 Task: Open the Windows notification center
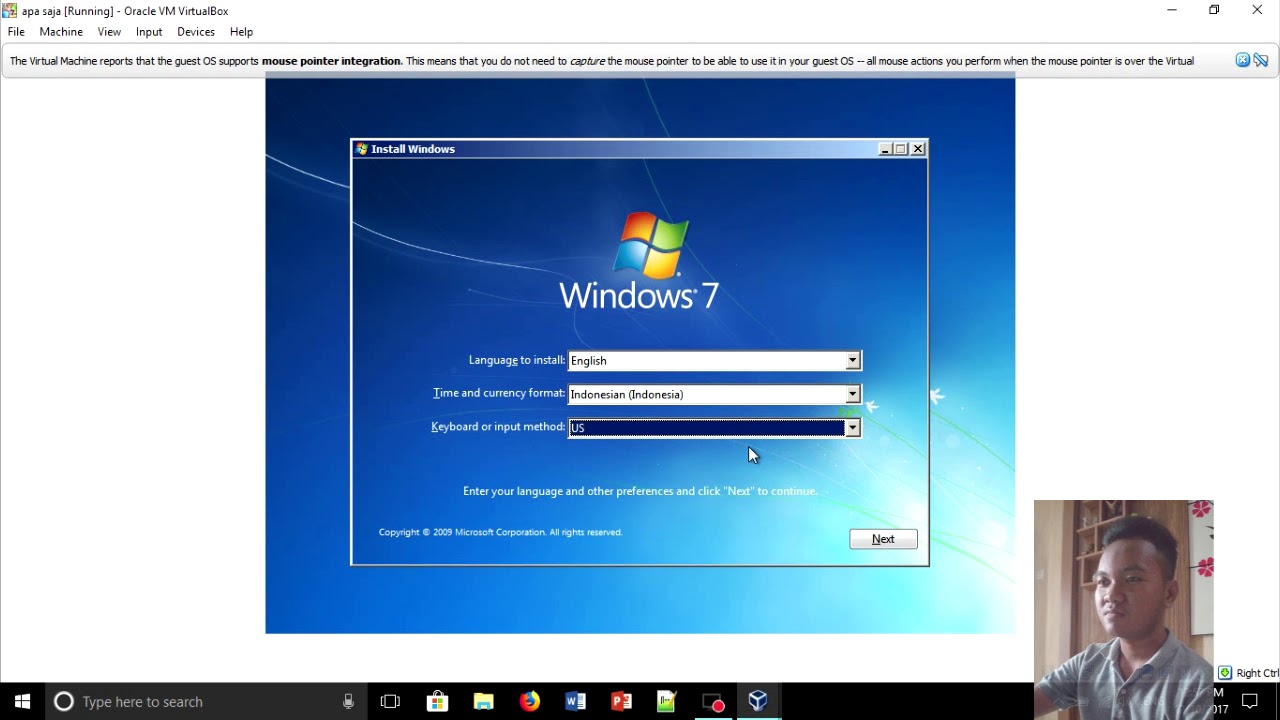pyautogui.click(x=1249, y=702)
